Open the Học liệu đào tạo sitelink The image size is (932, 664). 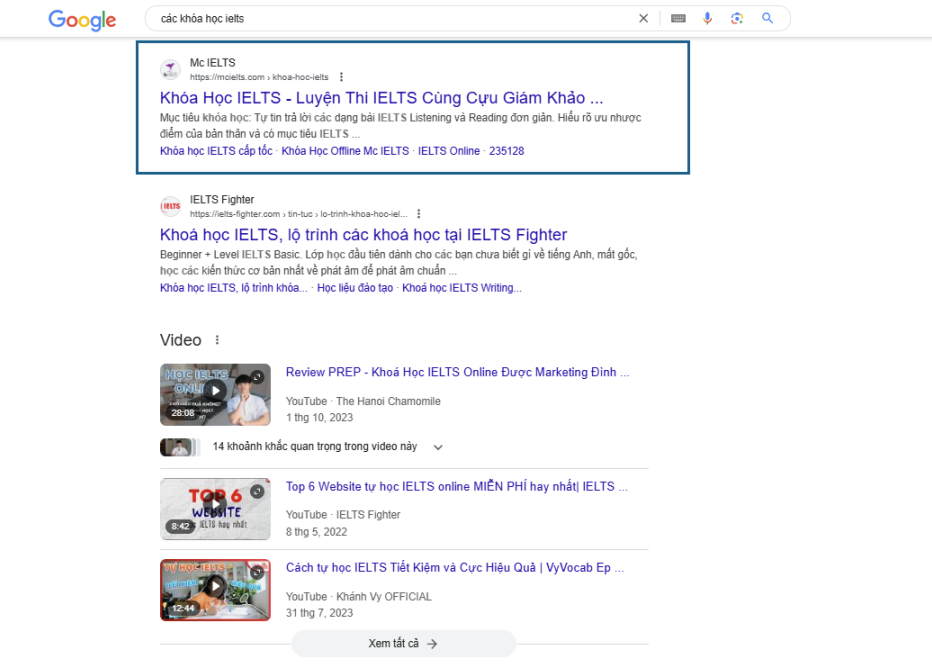tap(355, 288)
